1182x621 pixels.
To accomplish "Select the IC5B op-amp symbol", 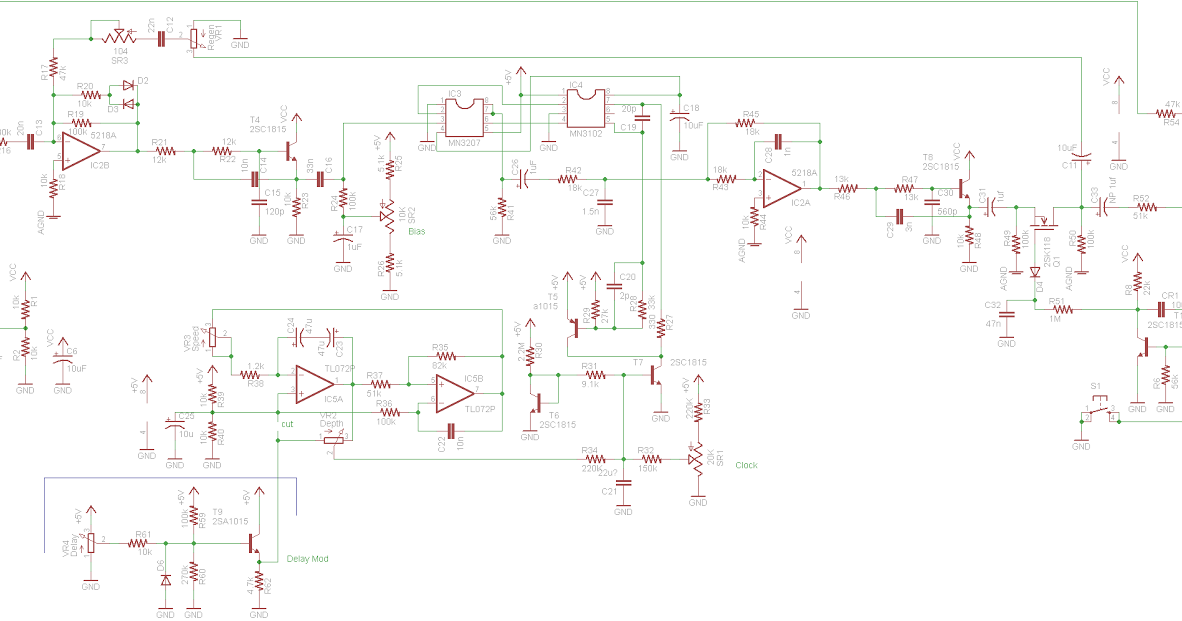I will click(456, 394).
